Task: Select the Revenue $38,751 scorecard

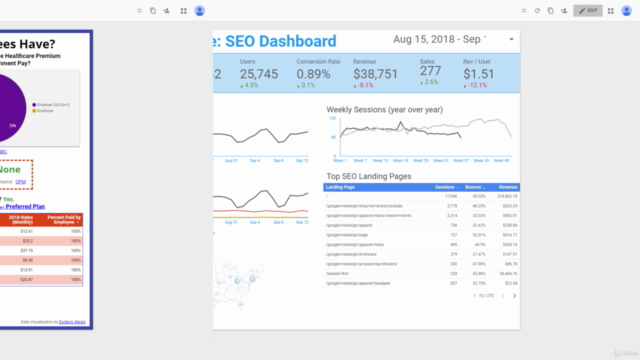Action: [375, 73]
